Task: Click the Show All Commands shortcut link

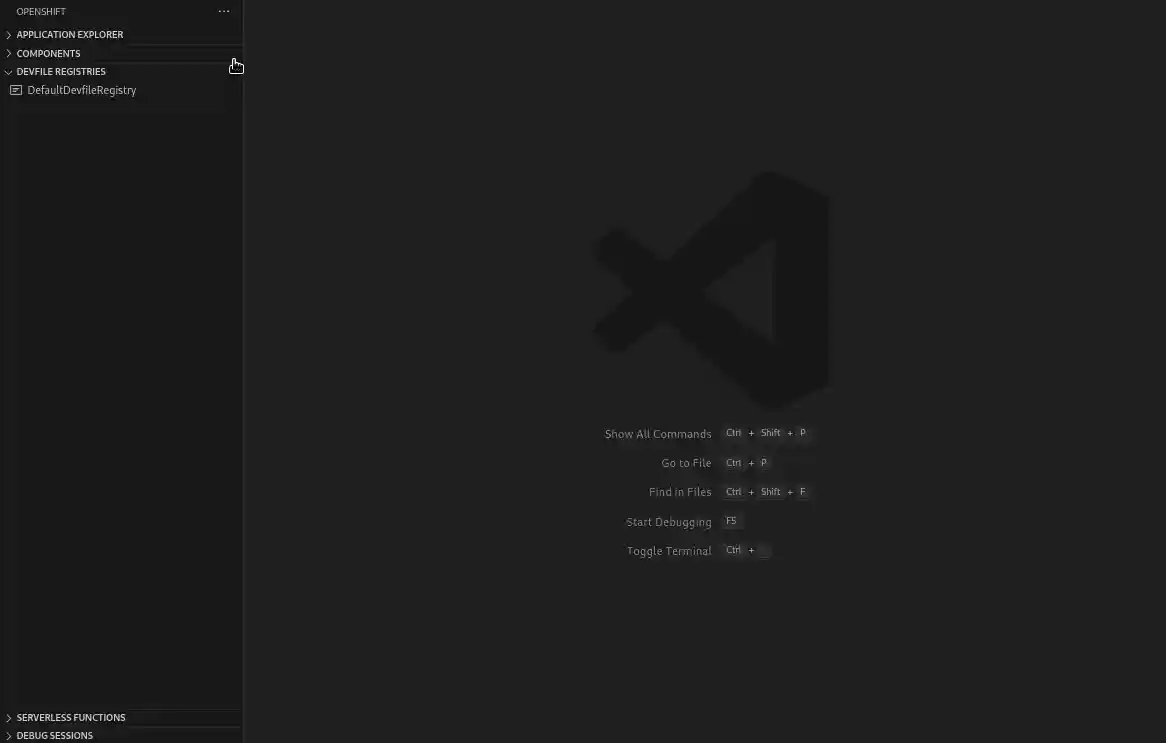Action: pos(657,433)
